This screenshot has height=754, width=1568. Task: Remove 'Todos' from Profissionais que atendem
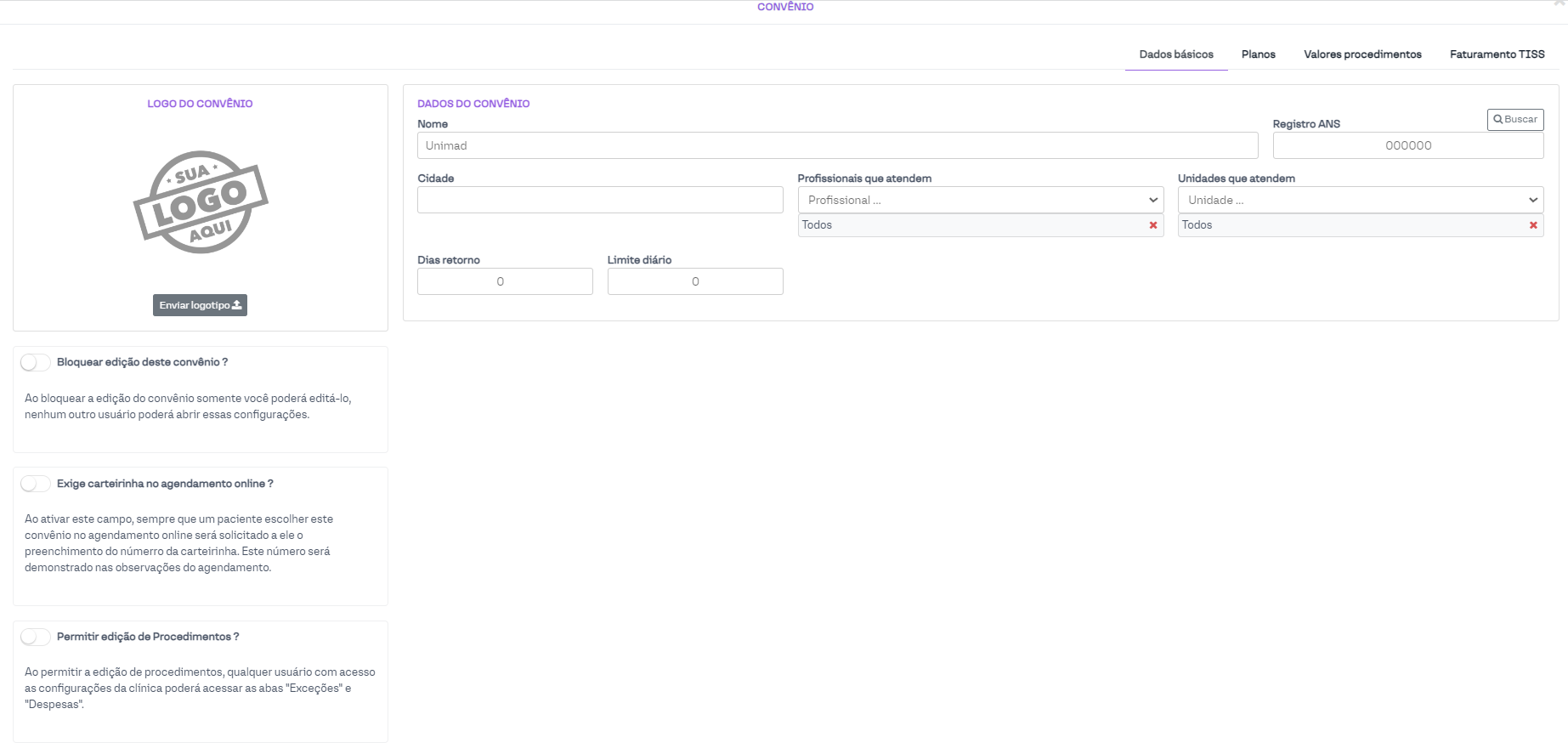pyautogui.click(x=1153, y=225)
